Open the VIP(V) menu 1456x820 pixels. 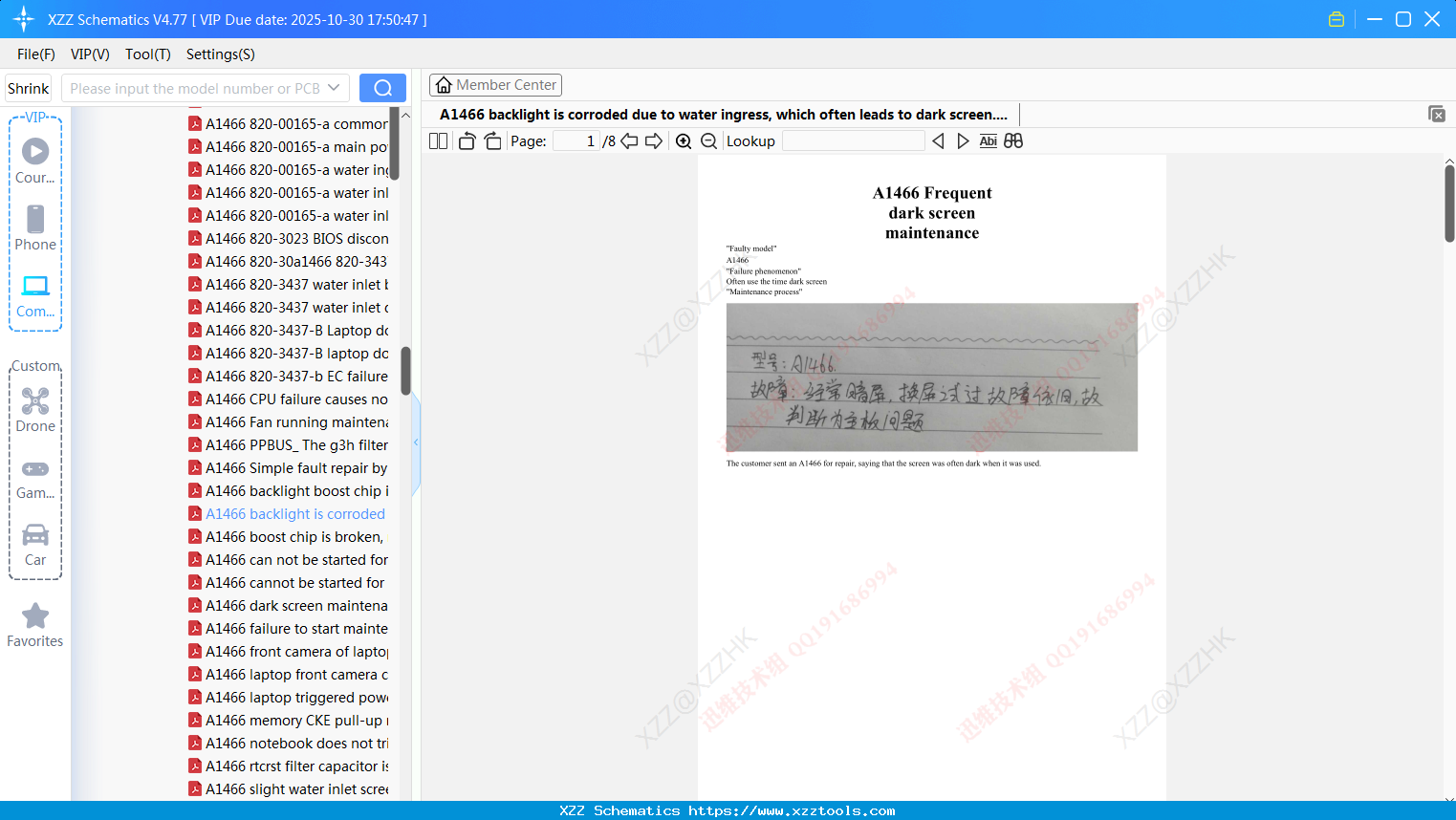click(x=90, y=54)
